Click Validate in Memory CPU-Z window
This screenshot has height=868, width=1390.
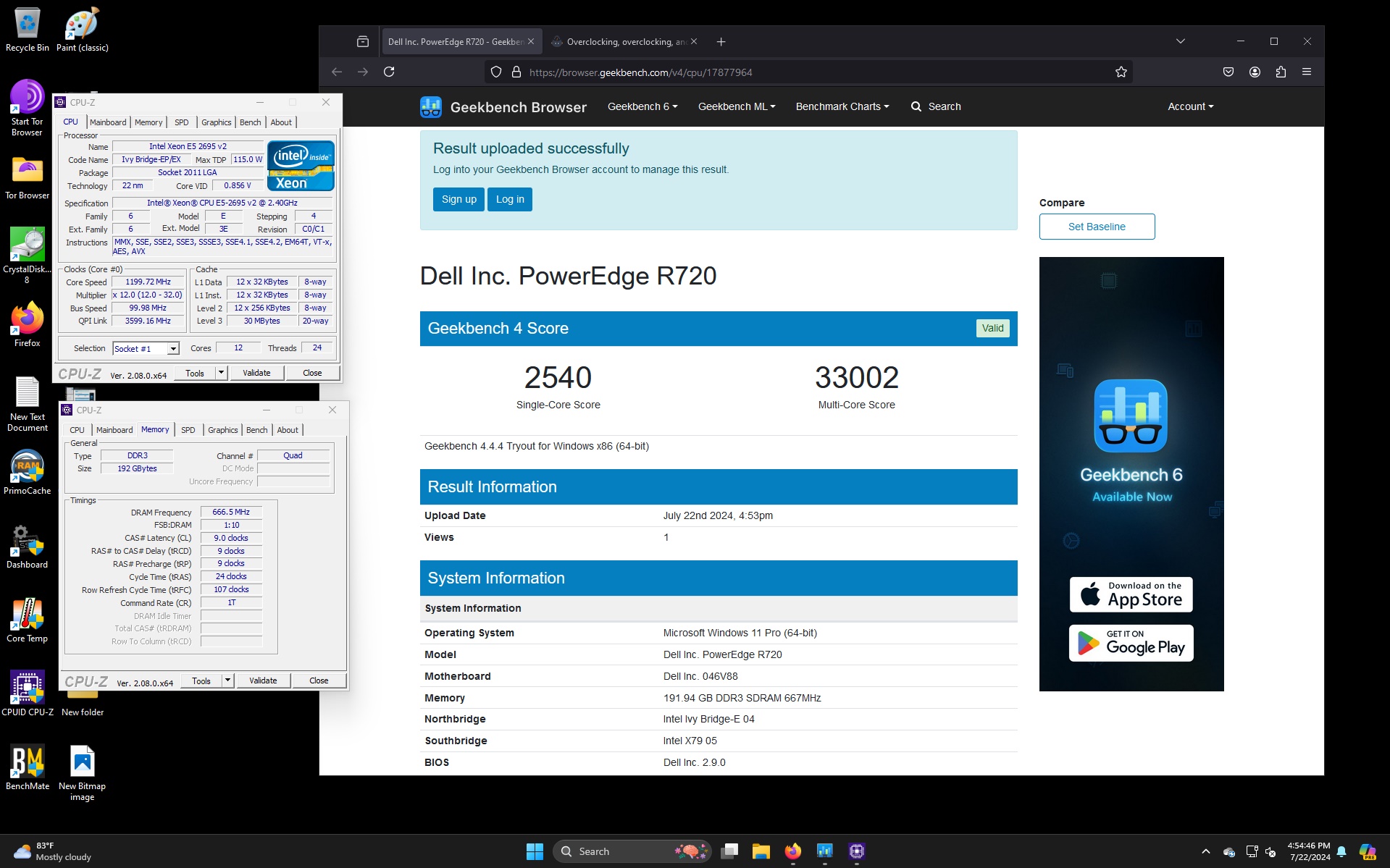(263, 681)
